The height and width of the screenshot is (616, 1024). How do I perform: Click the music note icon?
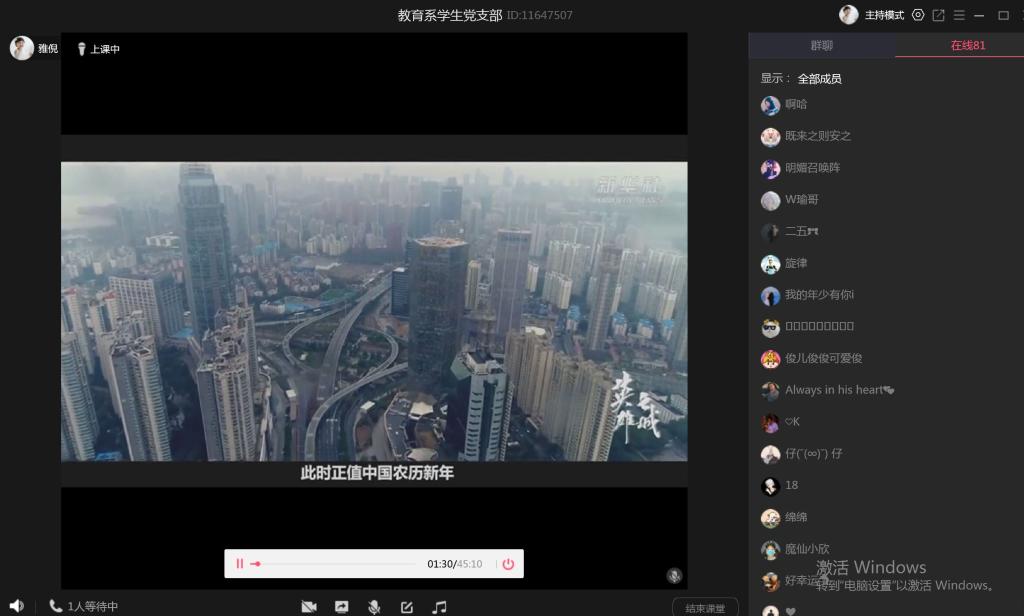[x=439, y=607]
